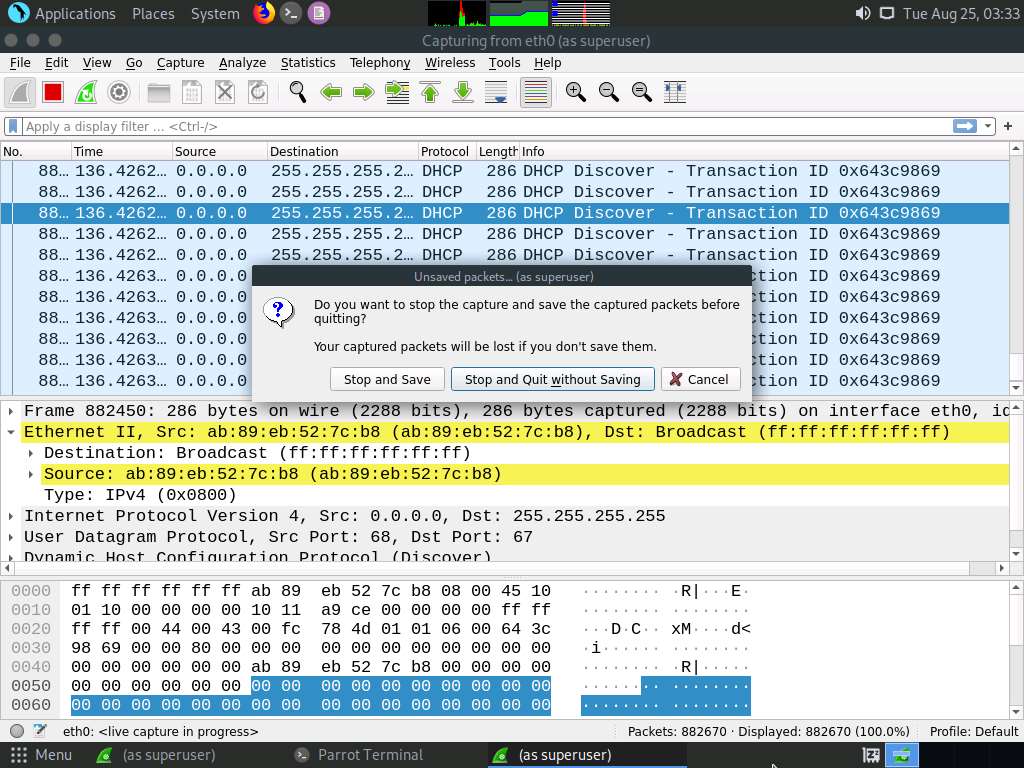Click the close capture file X icon
Image resolution: width=1024 pixels, height=768 pixels.
click(225, 92)
